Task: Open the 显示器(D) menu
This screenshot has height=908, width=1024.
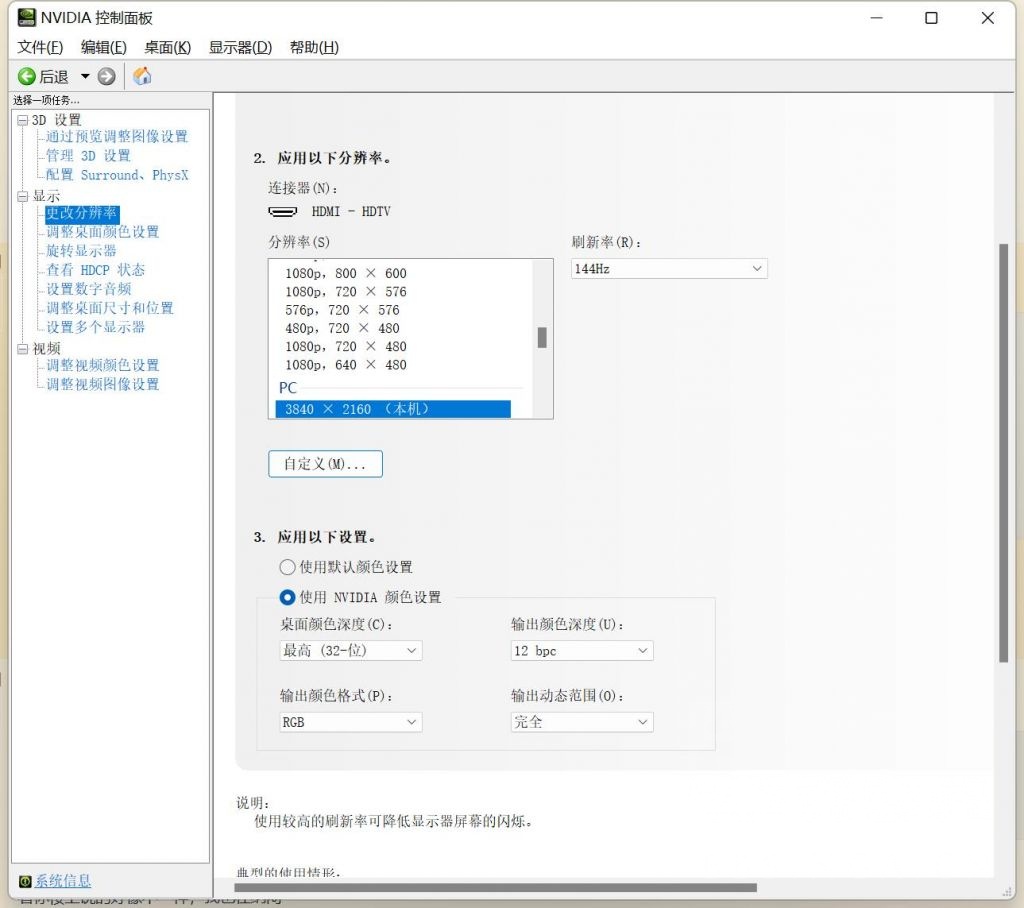Action: click(239, 47)
